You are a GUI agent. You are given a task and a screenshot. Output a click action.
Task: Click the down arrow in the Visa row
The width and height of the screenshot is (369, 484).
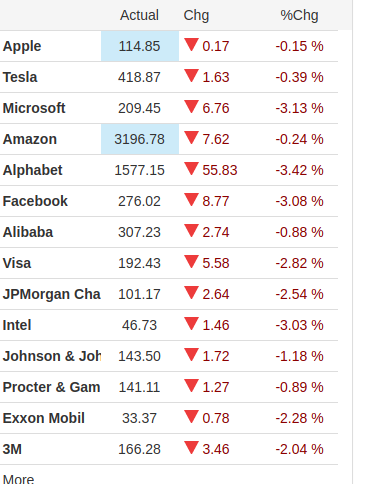click(x=191, y=262)
